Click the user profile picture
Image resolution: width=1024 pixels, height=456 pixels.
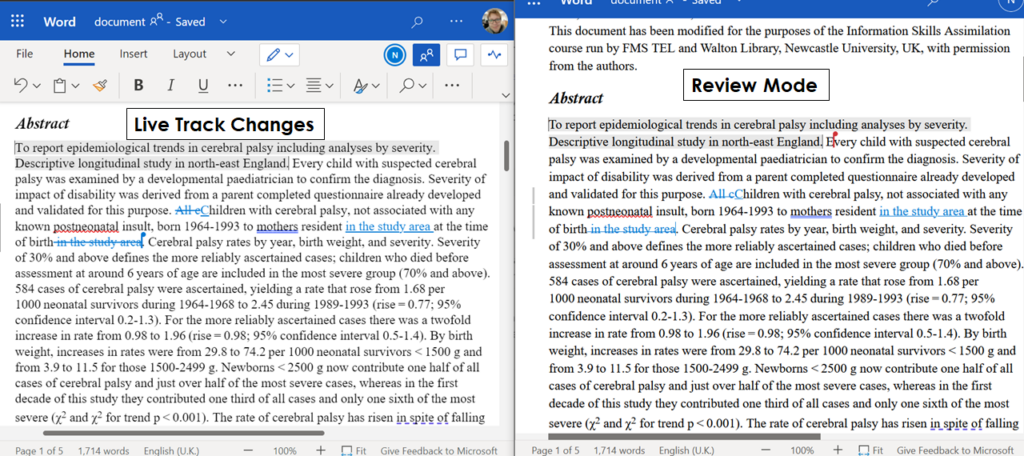[x=493, y=22]
